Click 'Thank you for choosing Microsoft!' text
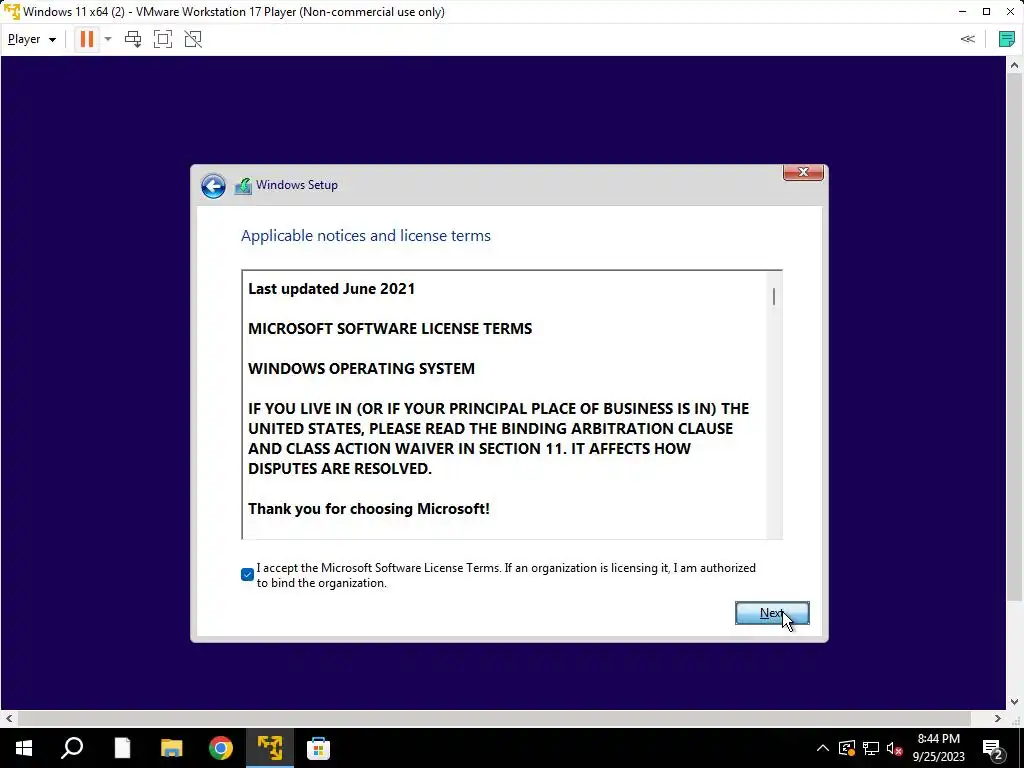The height and width of the screenshot is (768, 1024). tap(369, 509)
